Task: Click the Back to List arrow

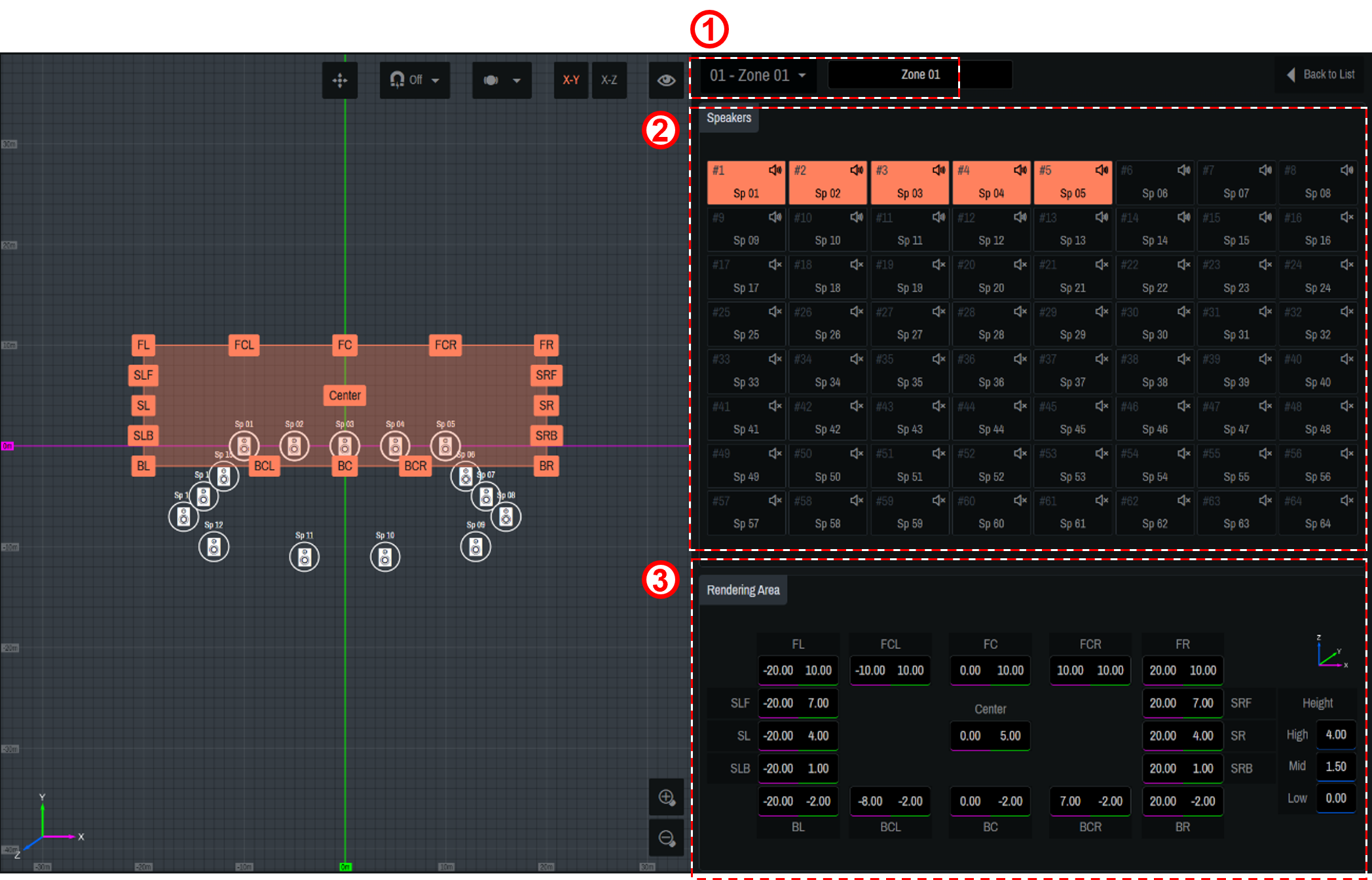Action: click(x=1291, y=75)
